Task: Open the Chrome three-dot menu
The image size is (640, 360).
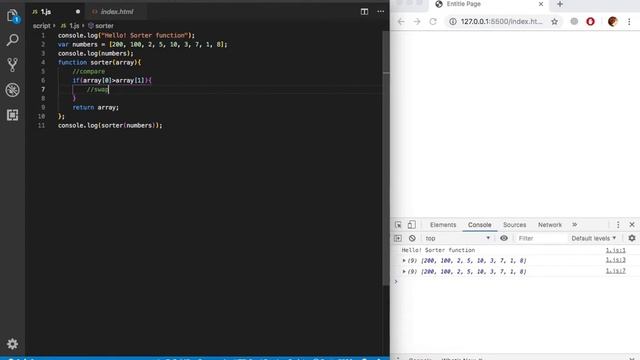Action: (629, 22)
